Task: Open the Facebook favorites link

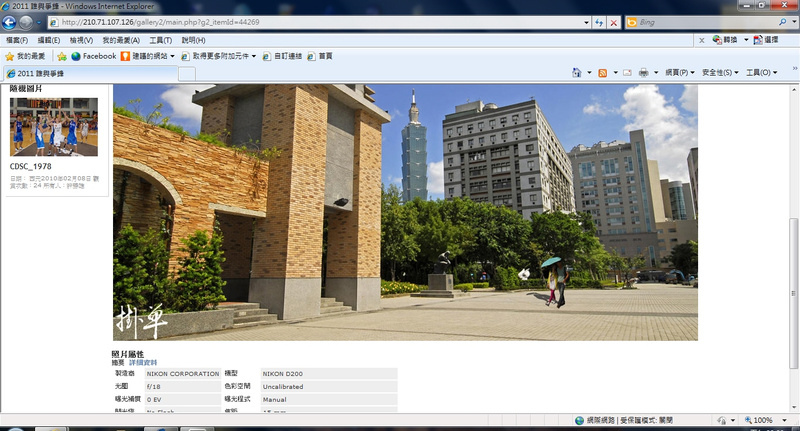Action: click(94, 56)
